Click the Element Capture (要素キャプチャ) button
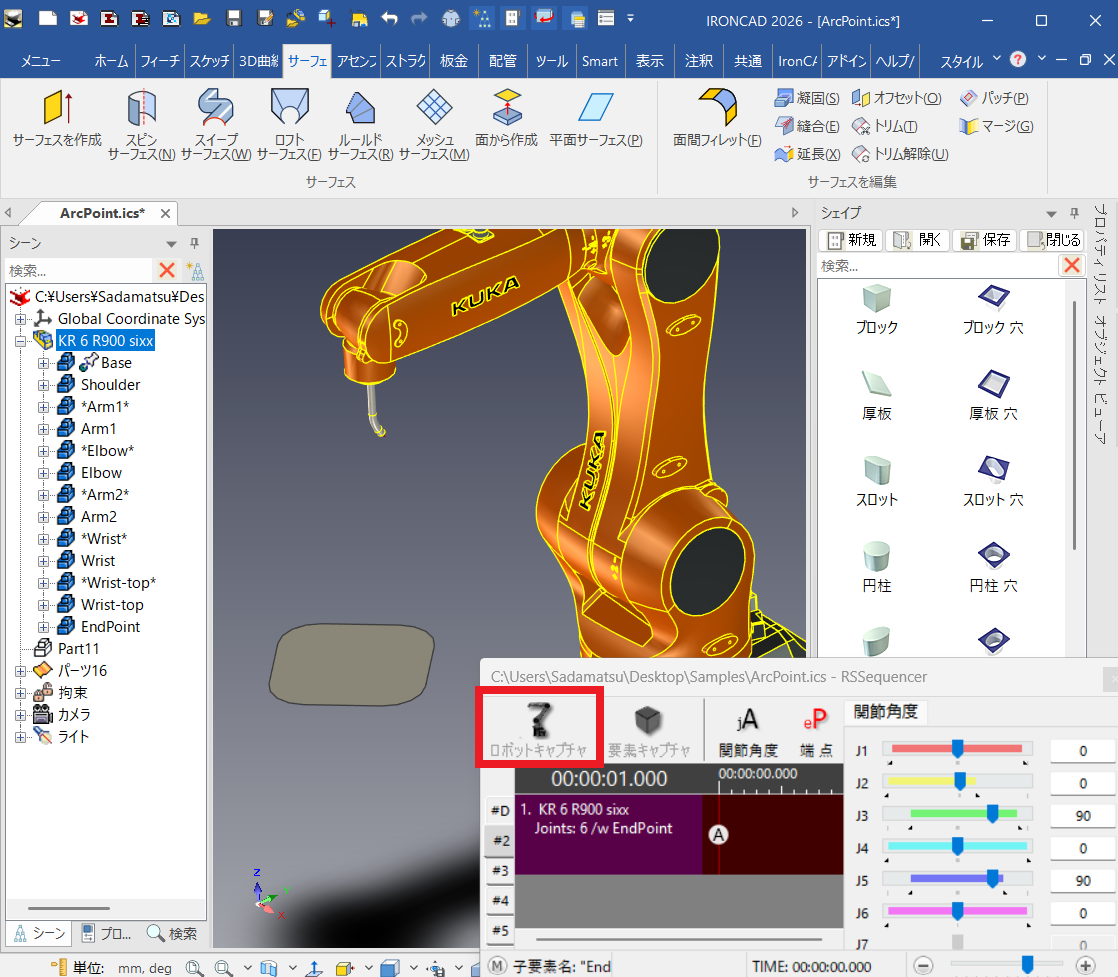1118x977 pixels. 648,730
